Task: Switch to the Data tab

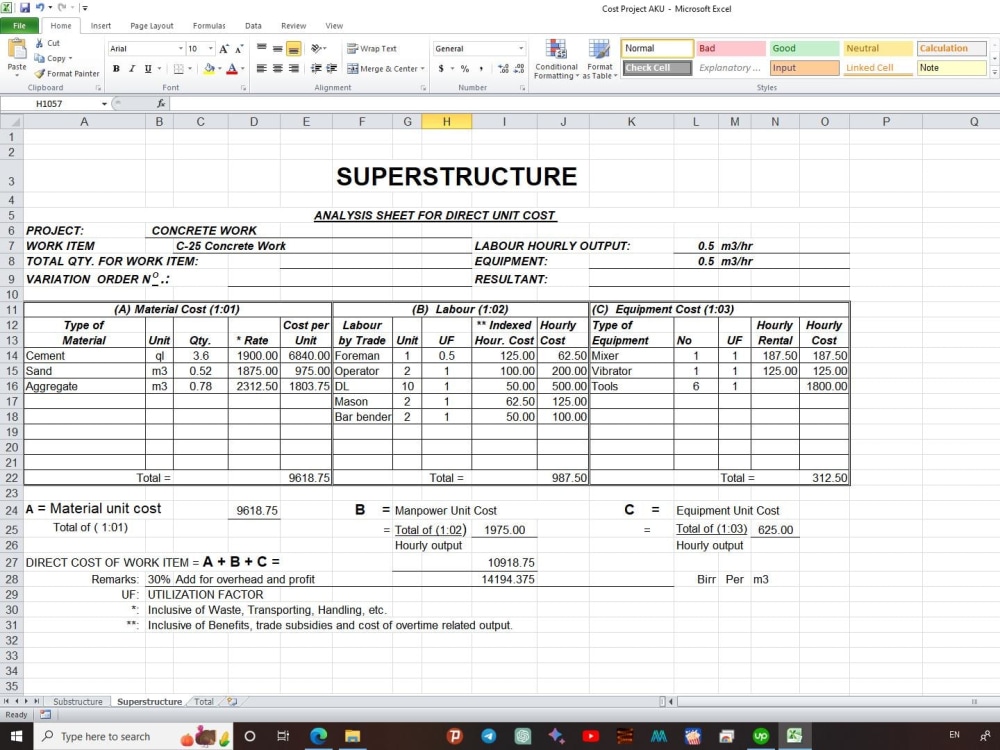Action: coord(253,26)
